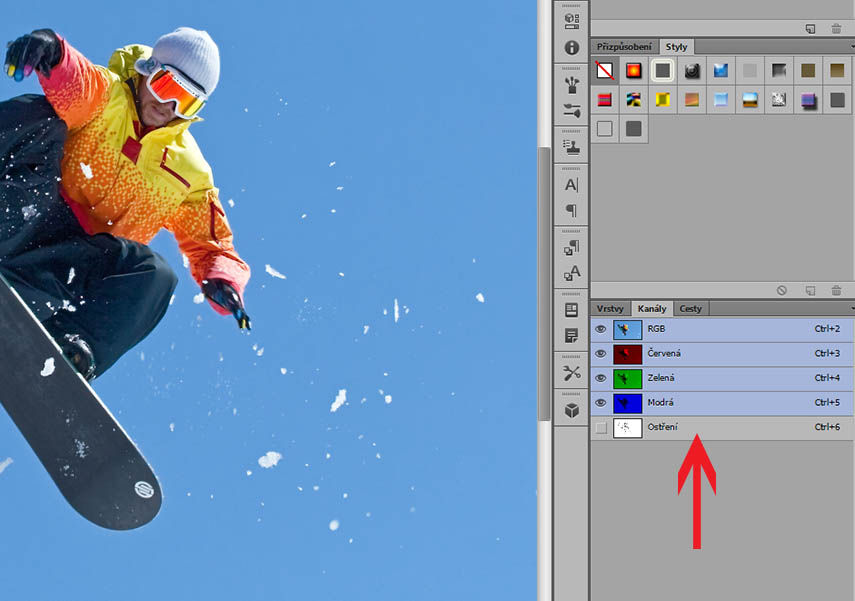Apply the light gray style swatch in first row

point(750,70)
